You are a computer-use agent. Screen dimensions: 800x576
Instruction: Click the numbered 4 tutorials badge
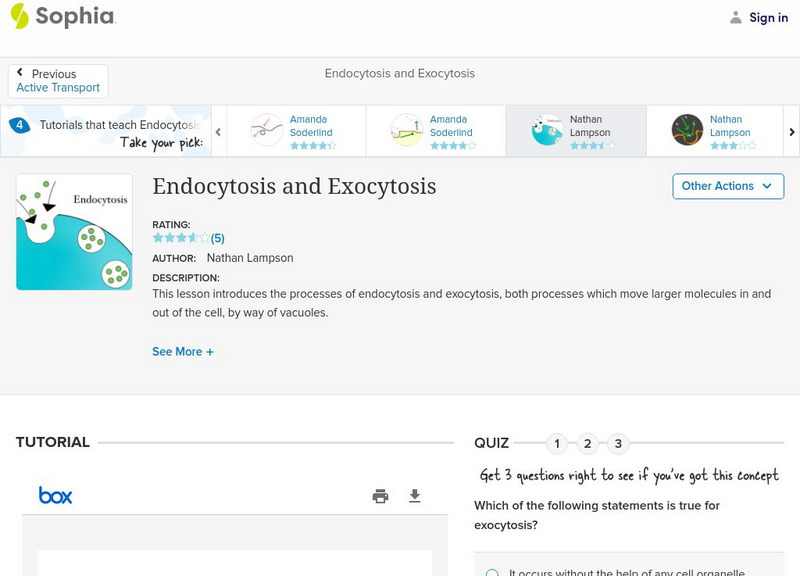(x=19, y=126)
